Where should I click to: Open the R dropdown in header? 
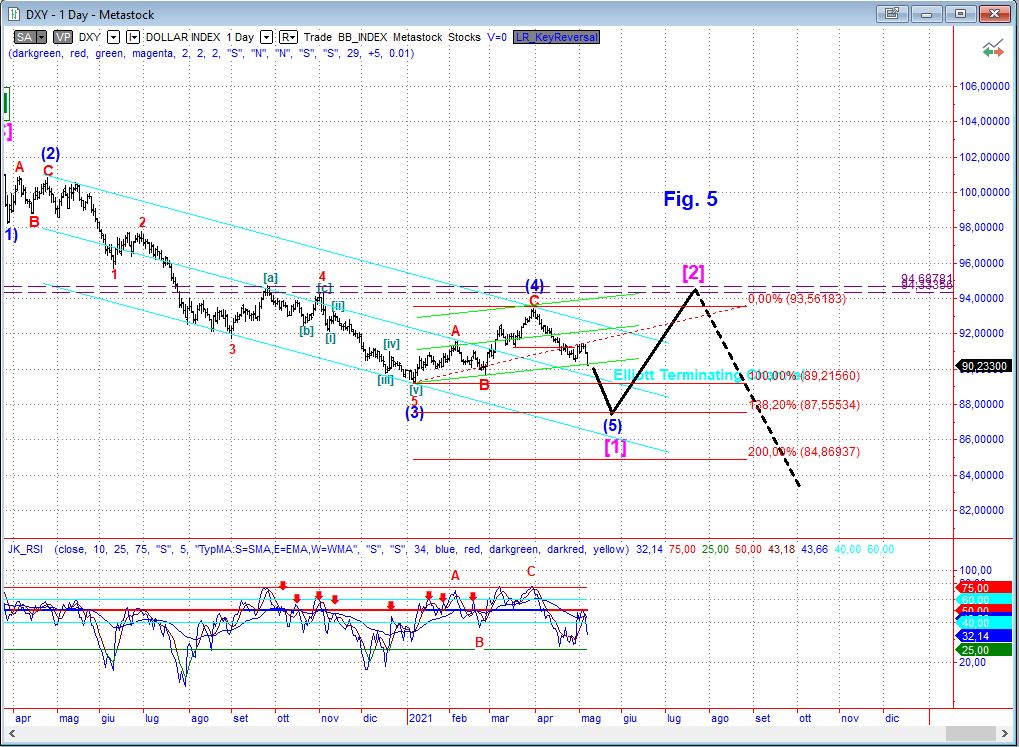pos(288,37)
